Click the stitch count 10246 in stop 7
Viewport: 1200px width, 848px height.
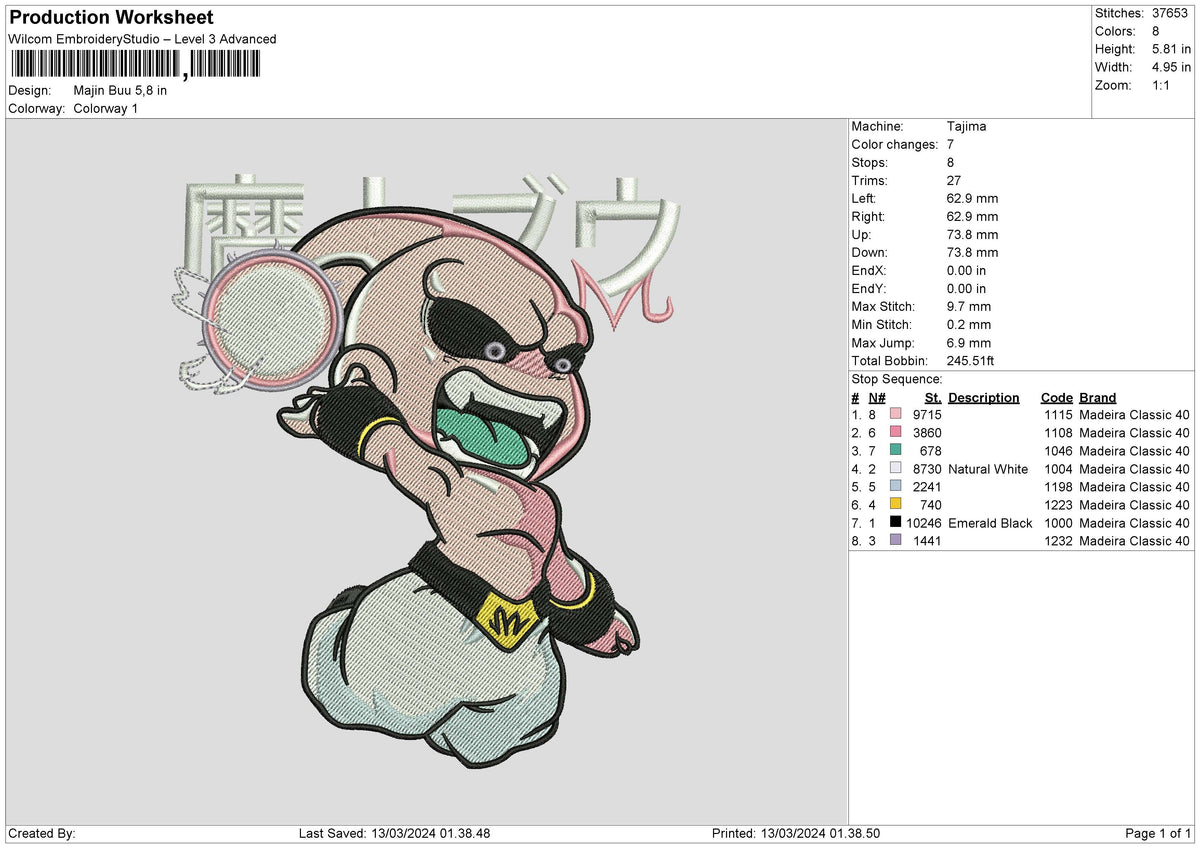pyautogui.click(x=924, y=523)
